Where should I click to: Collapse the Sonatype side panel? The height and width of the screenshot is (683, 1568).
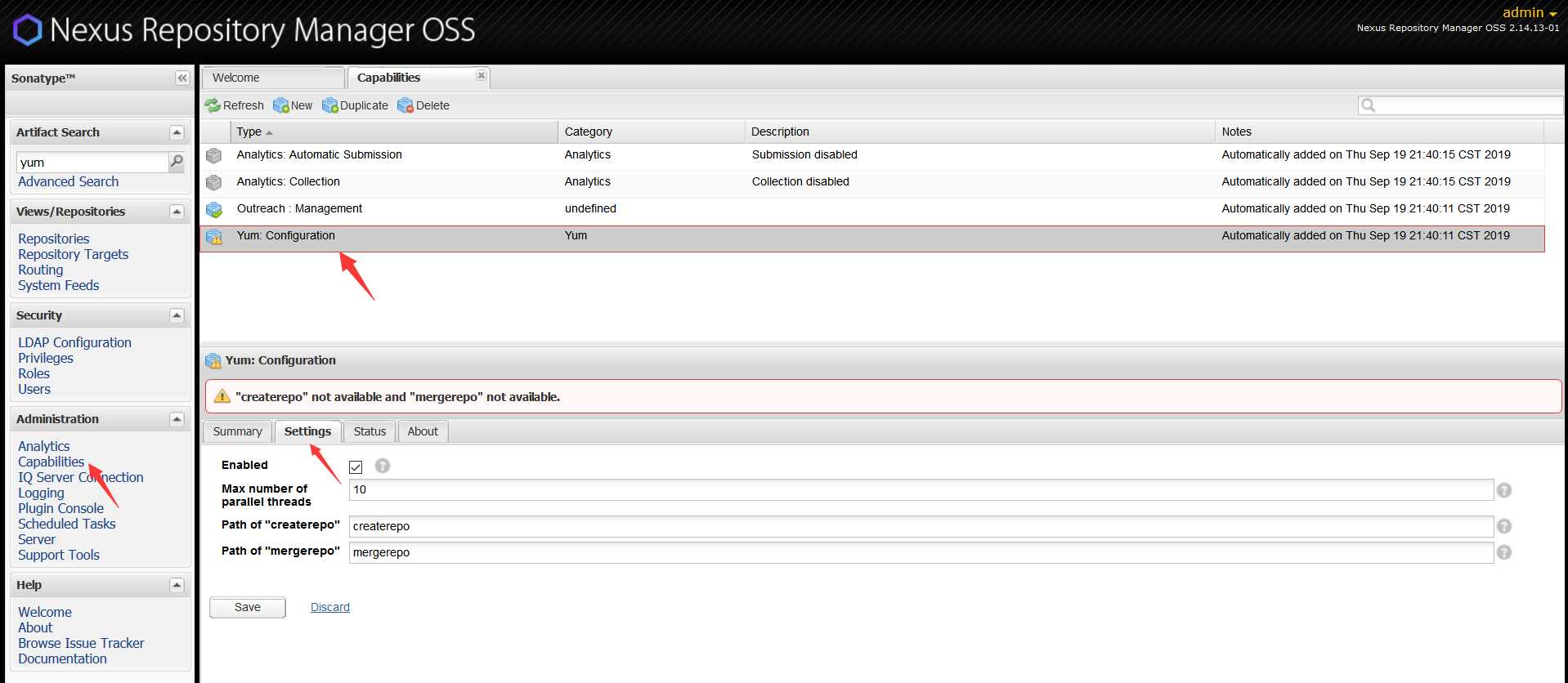point(182,78)
